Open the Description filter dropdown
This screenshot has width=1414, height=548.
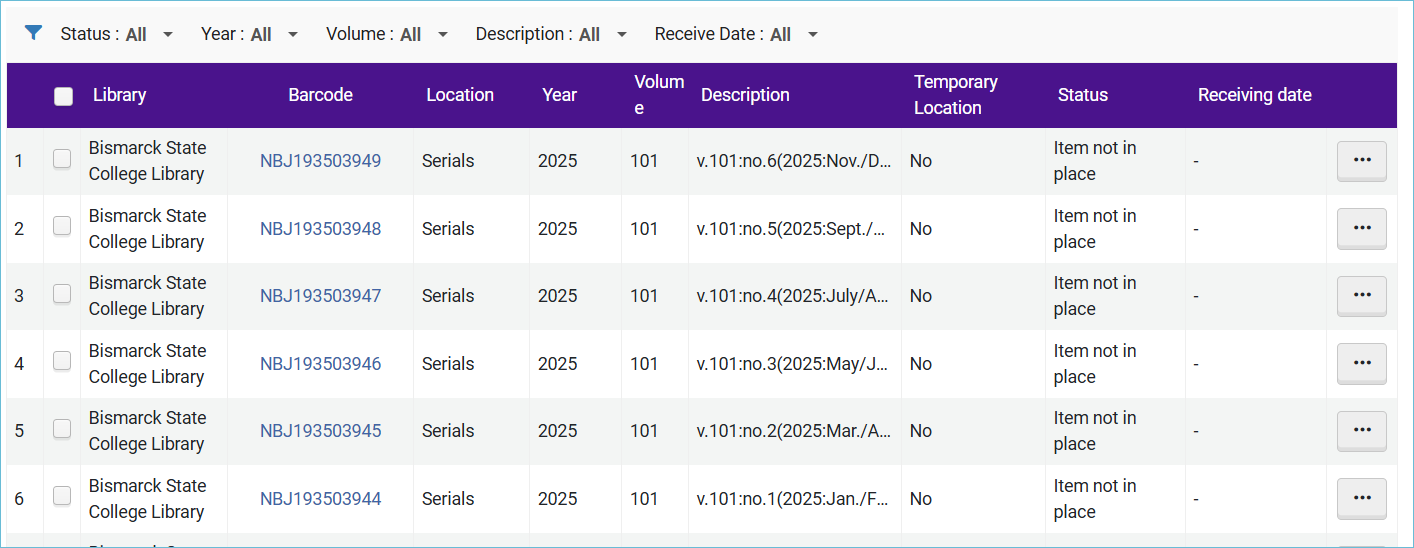click(551, 34)
